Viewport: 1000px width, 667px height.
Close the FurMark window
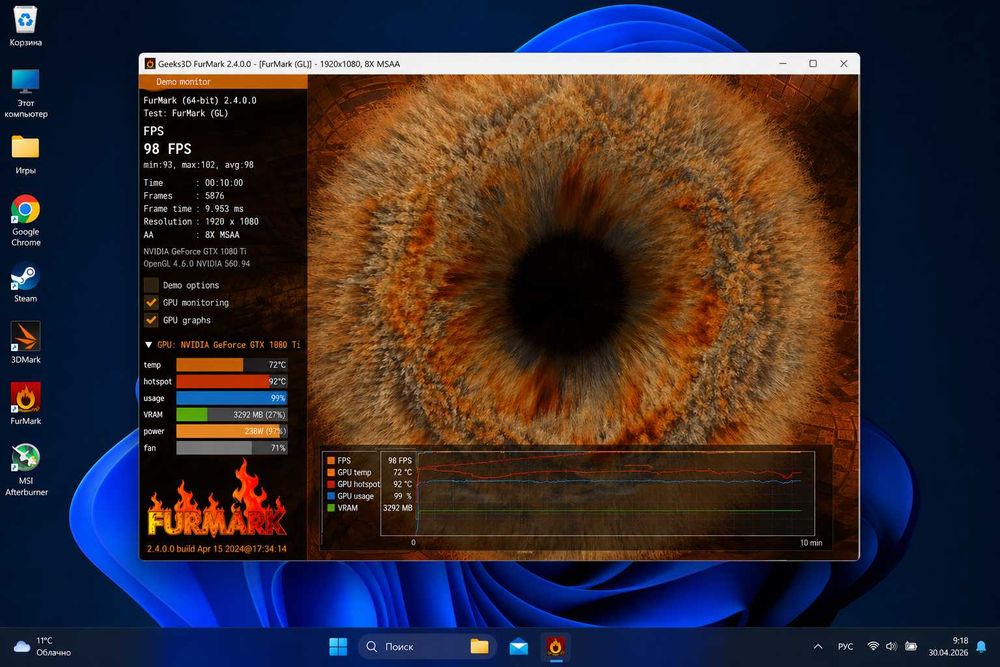[x=844, y=64]
